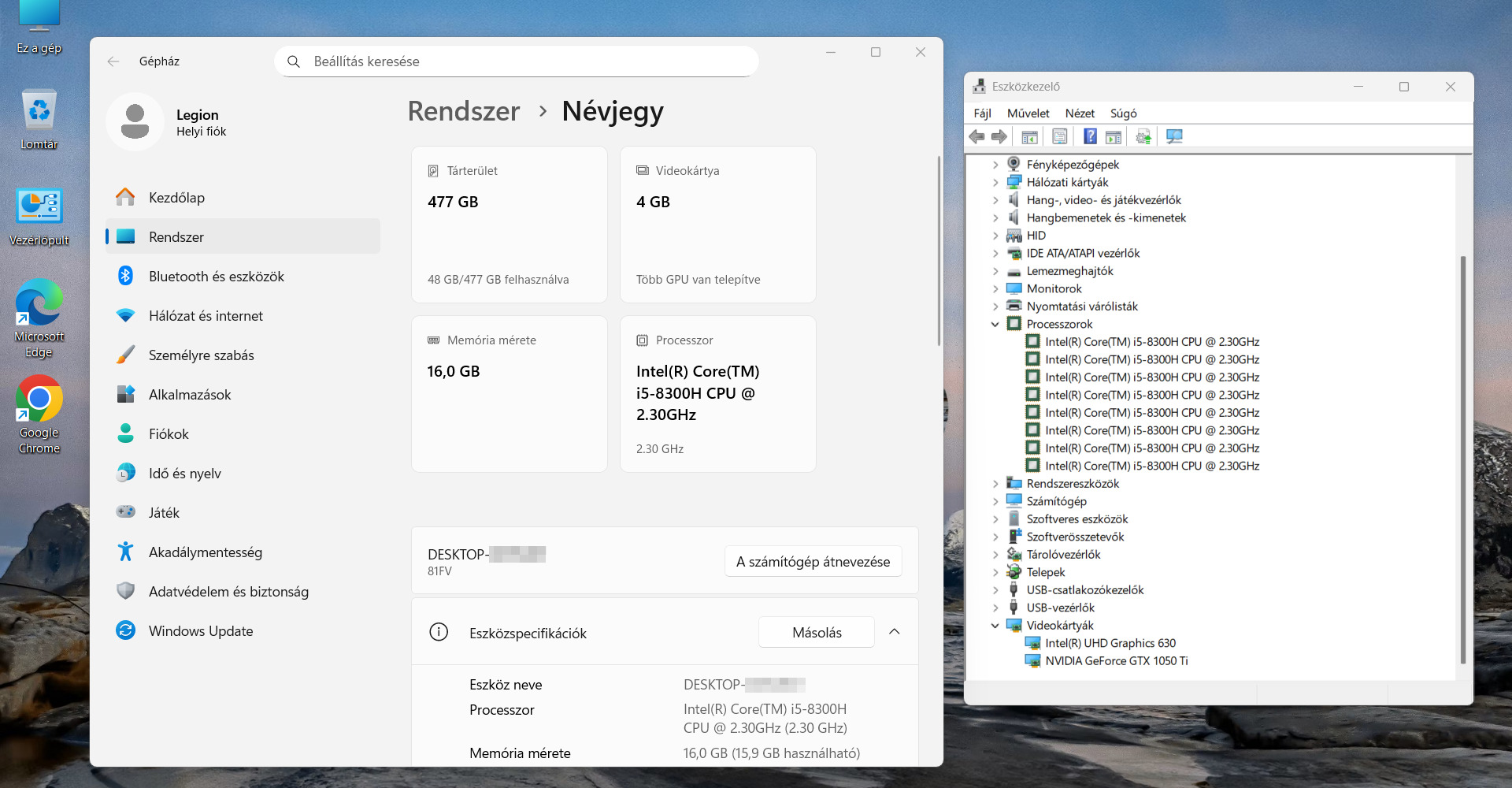This screenshot has width=1512, height=788.
Task: Expand the USB-vezérlők tree node
Action: pyautogui.click(x=995, y=608)
